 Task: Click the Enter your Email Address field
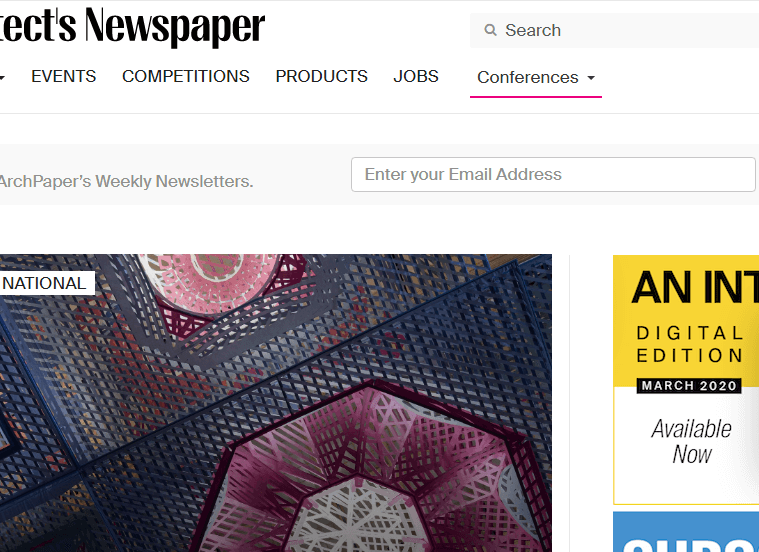pyautogui.click(x=553, y=174)
